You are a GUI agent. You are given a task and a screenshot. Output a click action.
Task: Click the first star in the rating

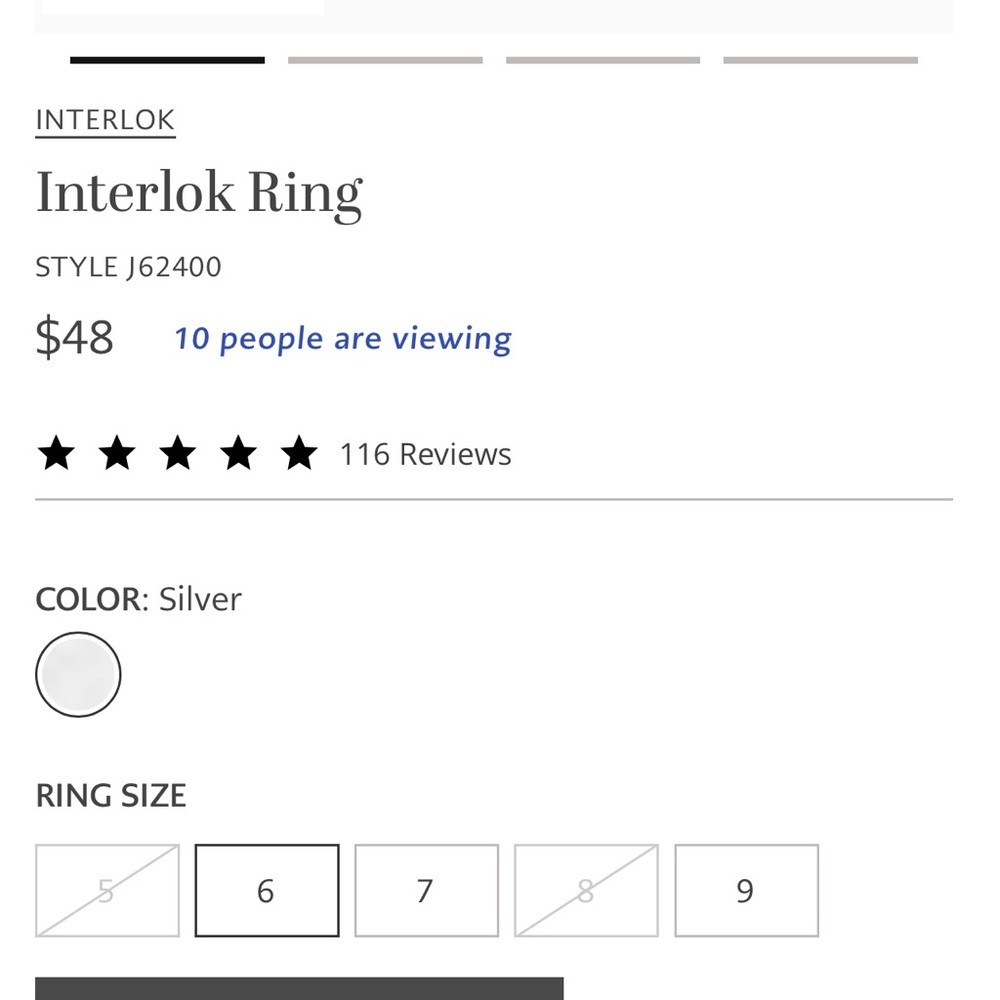coord(57,453)
